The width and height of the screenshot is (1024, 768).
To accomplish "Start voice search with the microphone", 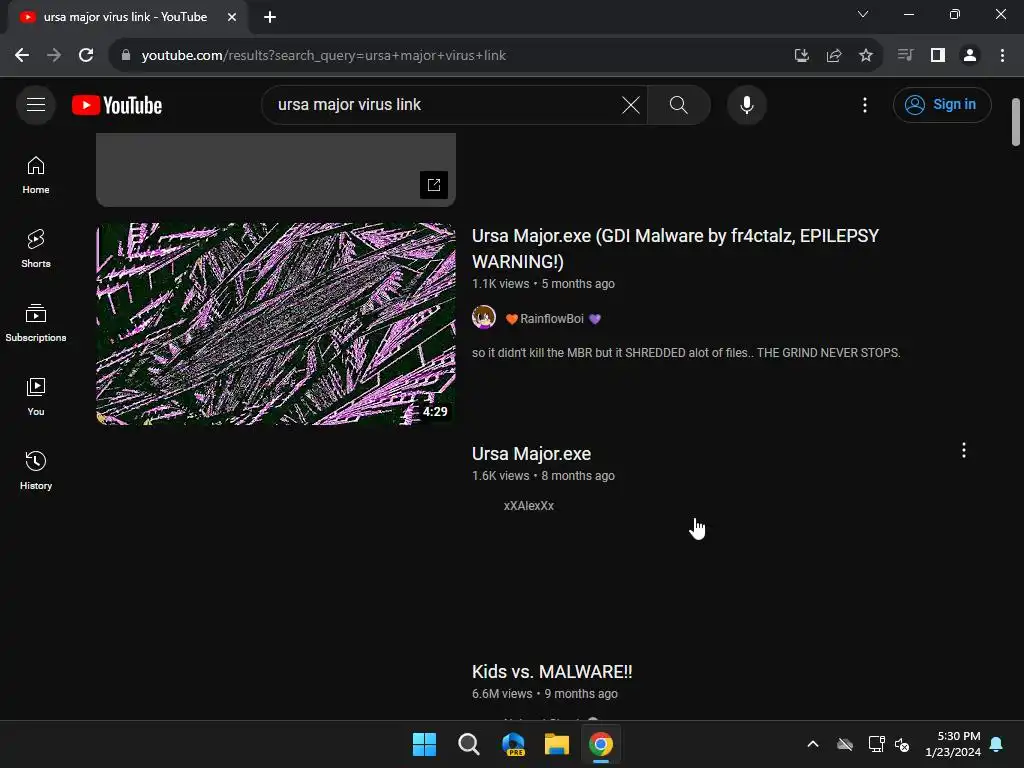I will pyautogui.click(x=746, y=104).
